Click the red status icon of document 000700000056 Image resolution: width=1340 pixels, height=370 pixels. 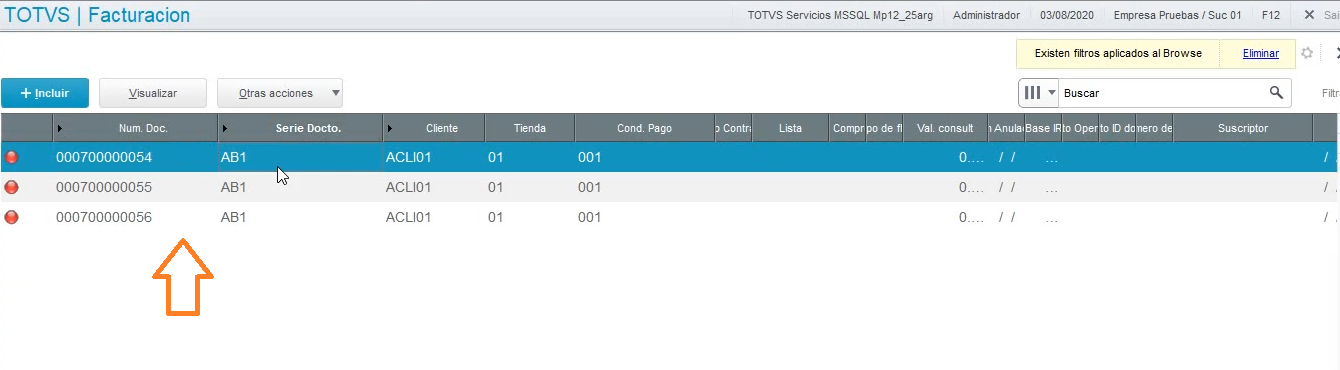click(x=12, y=217)
